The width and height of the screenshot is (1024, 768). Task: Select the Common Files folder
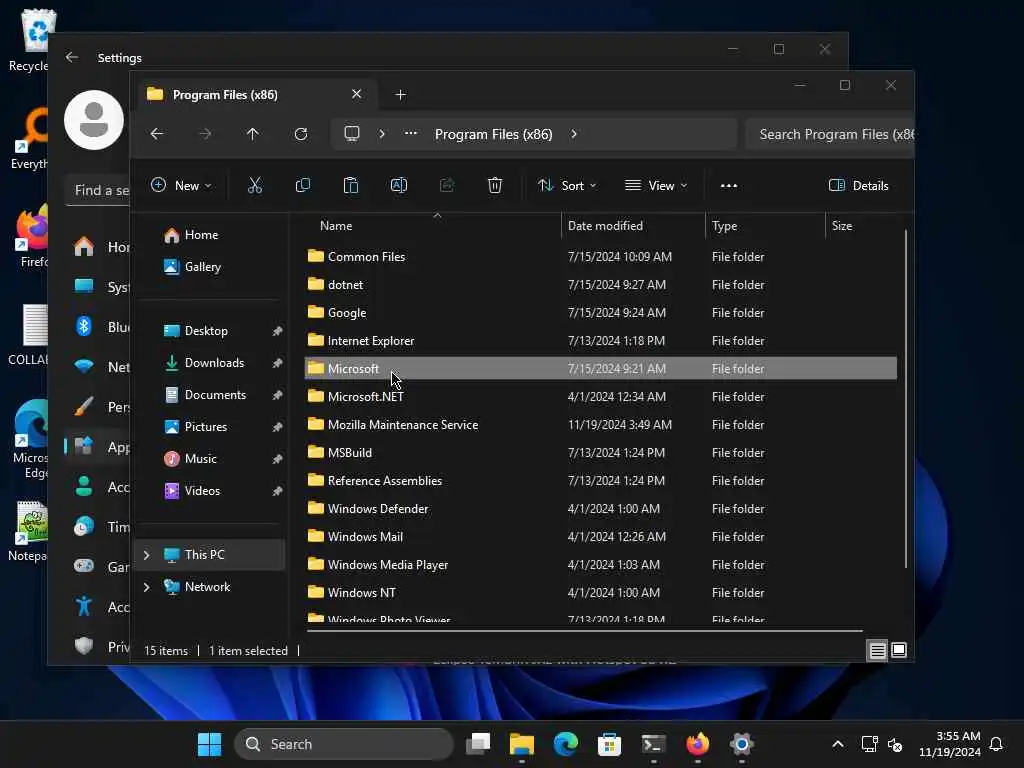pyautogui.click(x=600, y=257)
